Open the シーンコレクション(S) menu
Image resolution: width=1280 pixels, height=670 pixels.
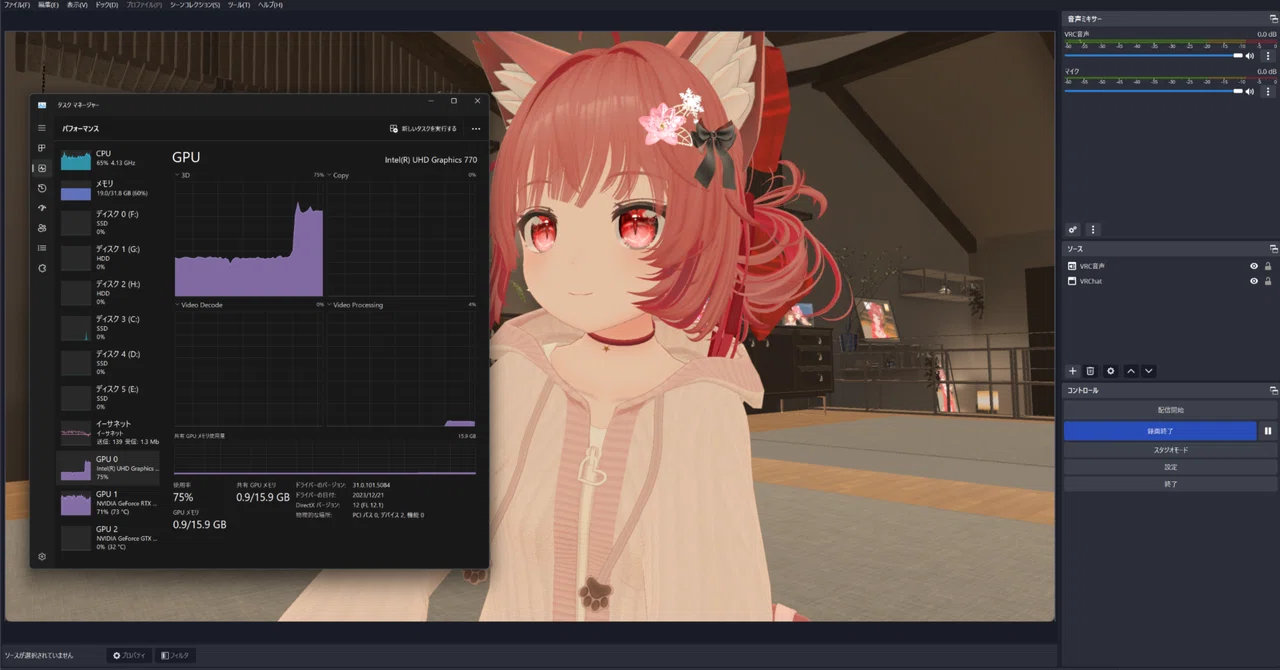pyautogui.click(x=195, y=5)
